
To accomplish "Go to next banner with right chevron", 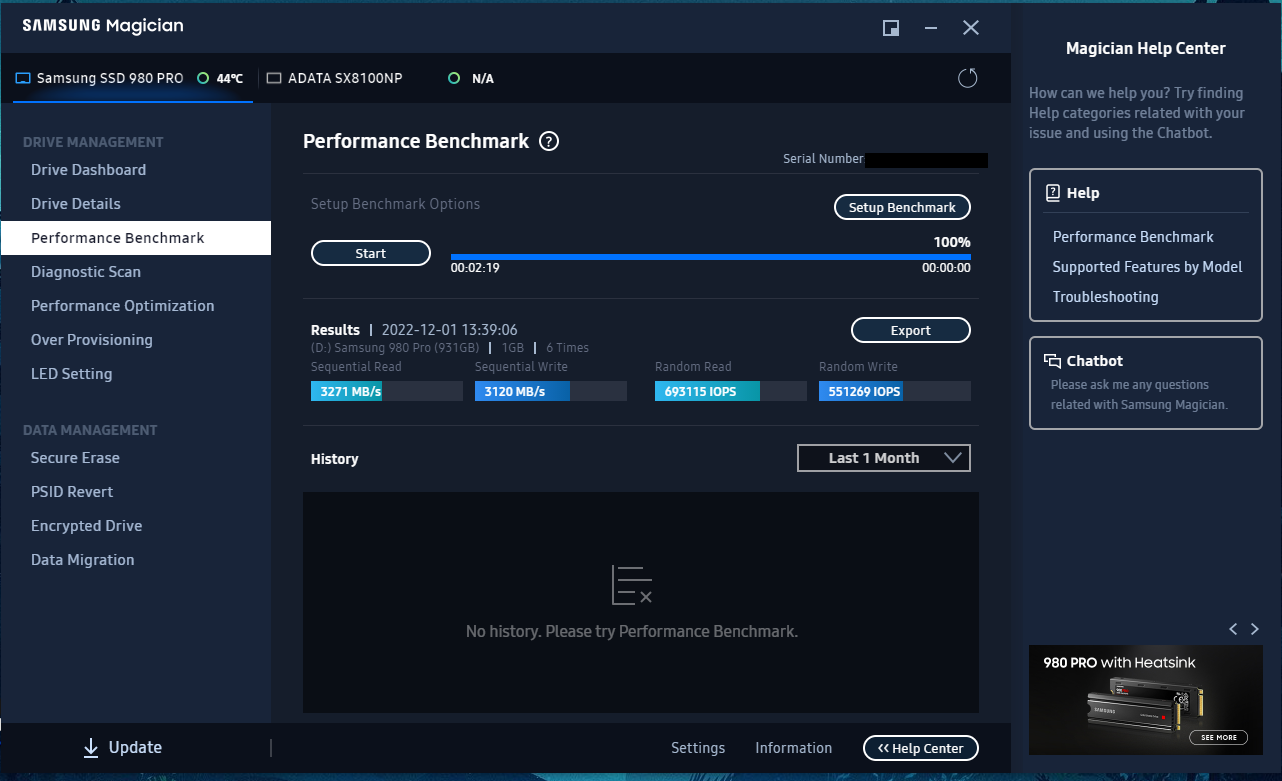I will [1255, 629].
